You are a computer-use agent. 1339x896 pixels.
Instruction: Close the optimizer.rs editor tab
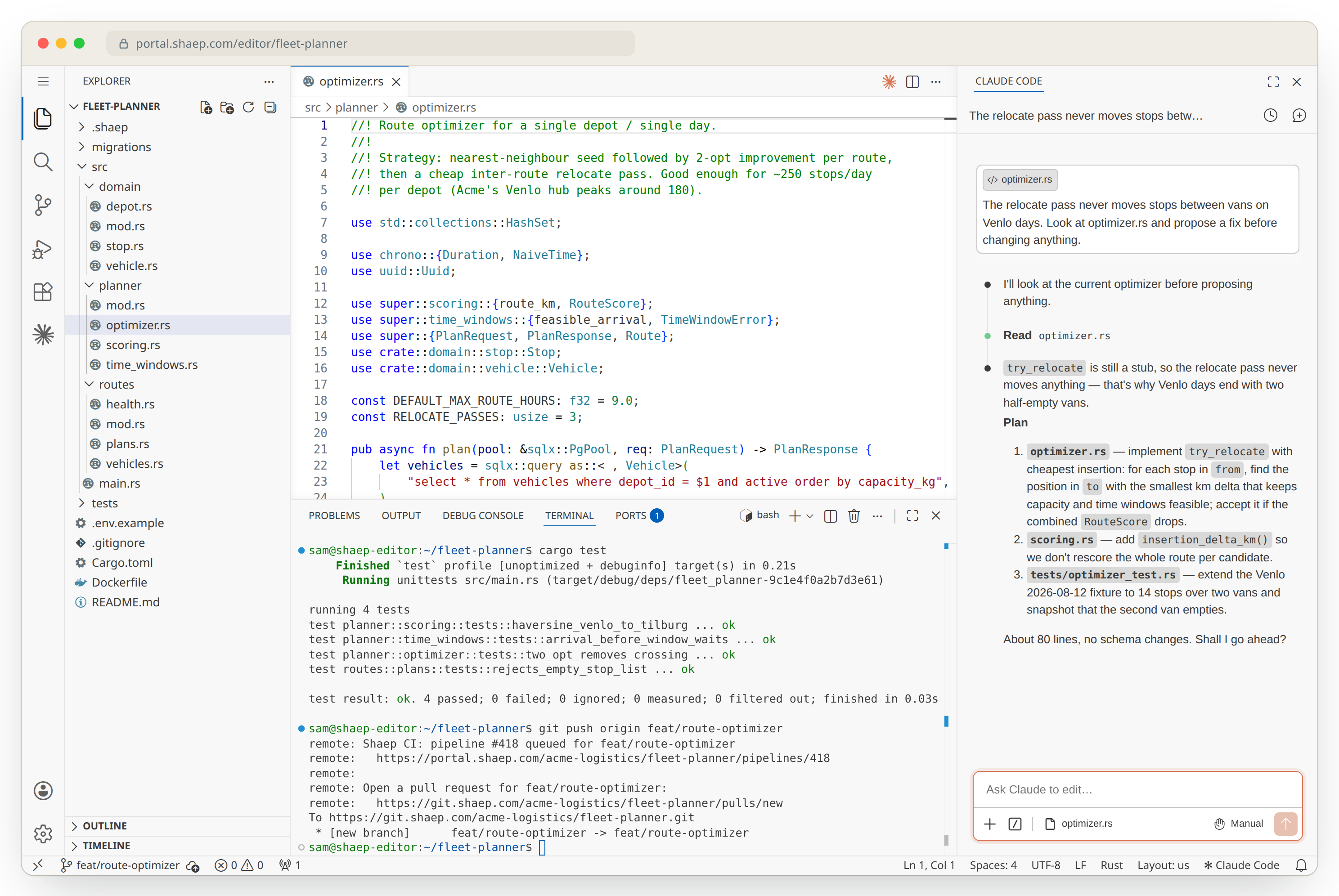pyautogui.click(x=396, y=82)
